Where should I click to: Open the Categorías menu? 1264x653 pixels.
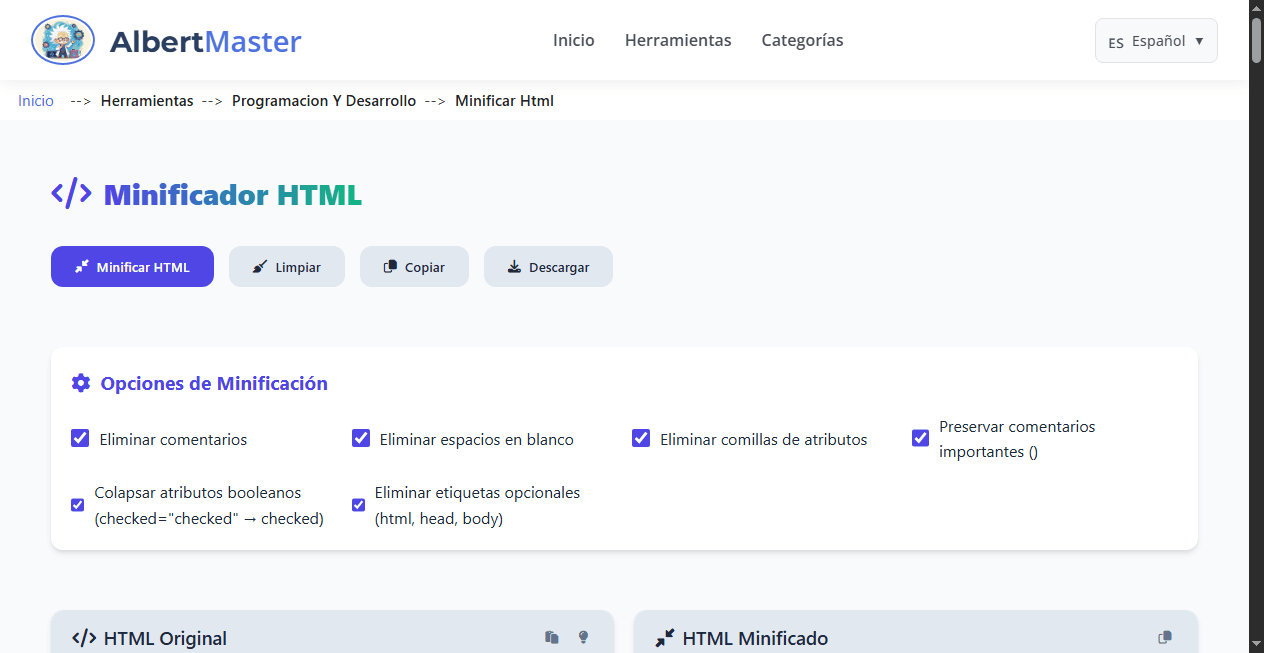click(802, 40)
